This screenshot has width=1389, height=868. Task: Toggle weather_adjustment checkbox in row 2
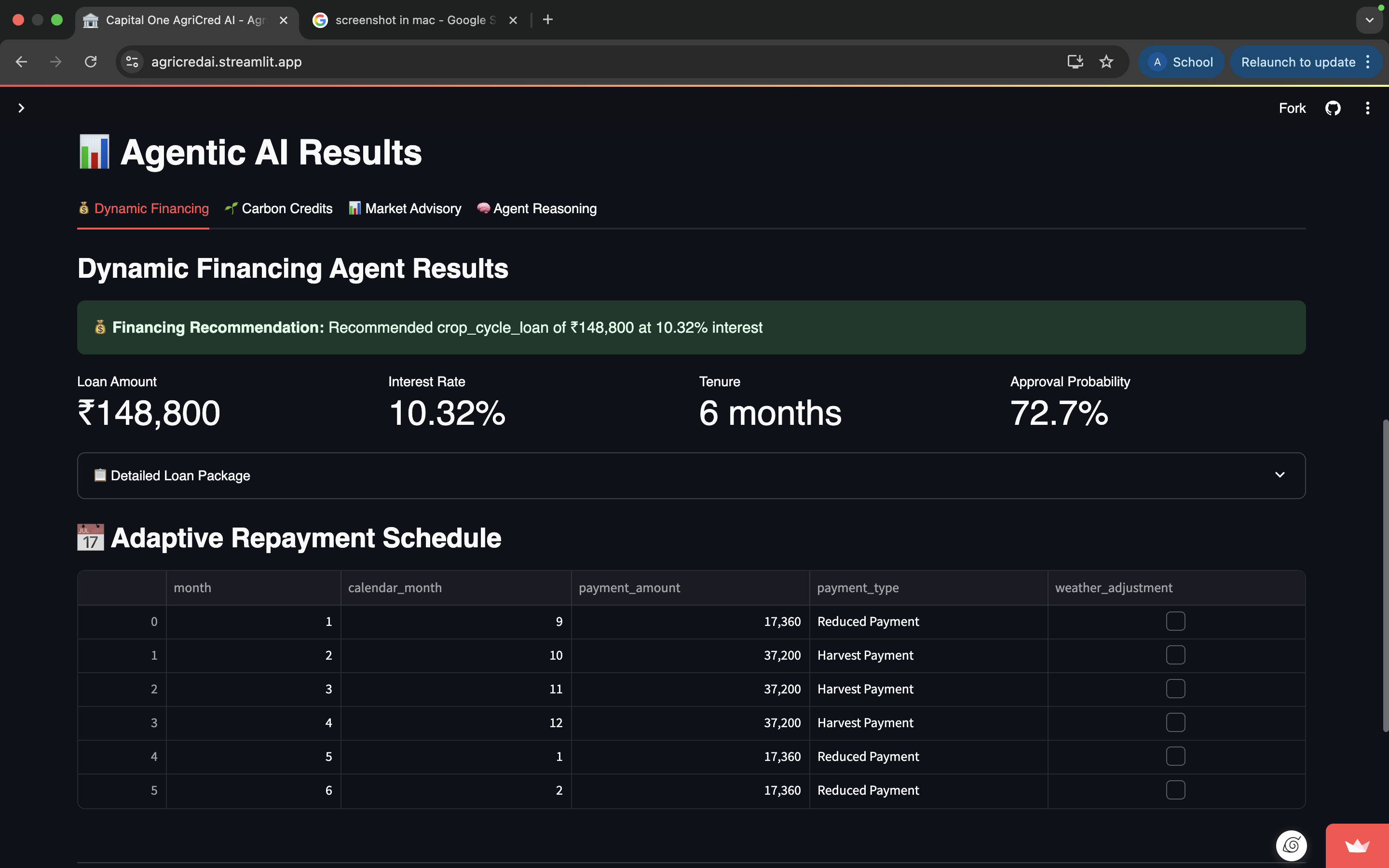tap(1175, 688)
